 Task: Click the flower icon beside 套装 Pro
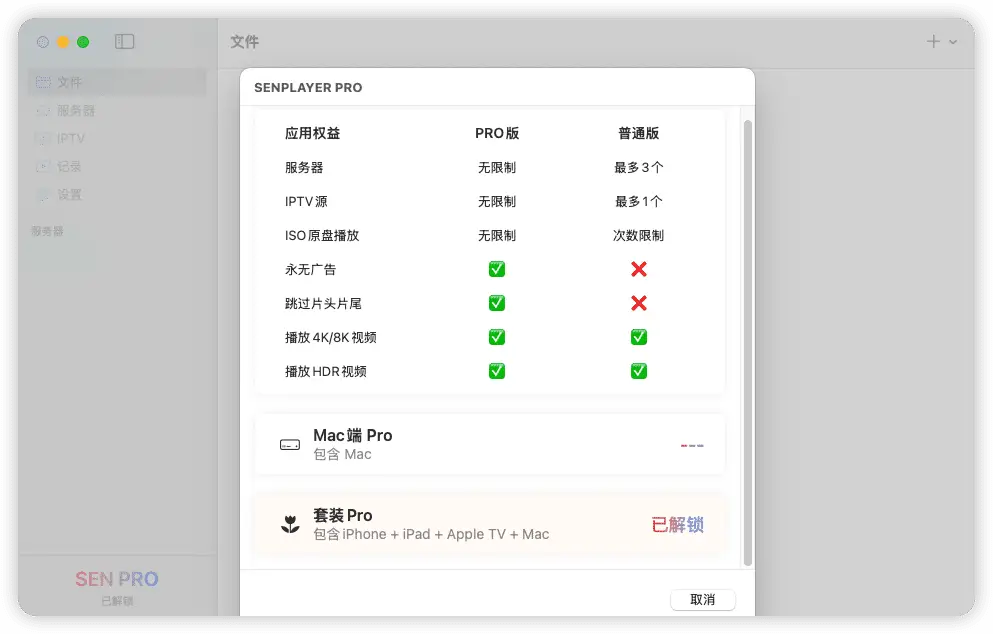[x=289, y=523]
